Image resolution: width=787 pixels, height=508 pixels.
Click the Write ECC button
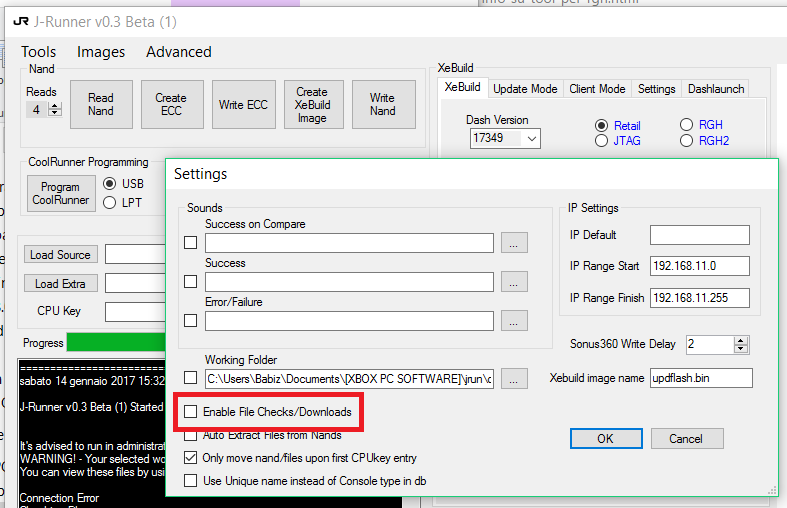click(x=243, y=104)
